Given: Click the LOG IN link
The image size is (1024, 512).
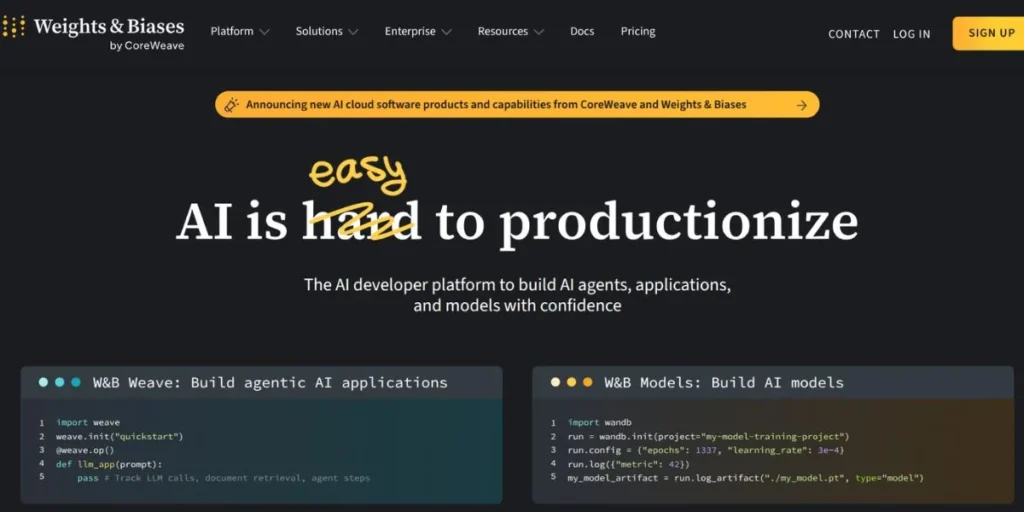Looking at the screenshot, I should click(x=911, y=34).
